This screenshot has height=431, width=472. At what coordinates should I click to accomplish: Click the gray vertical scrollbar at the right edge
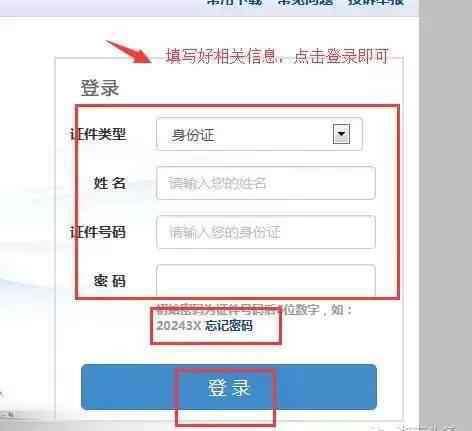coord(445,213)
